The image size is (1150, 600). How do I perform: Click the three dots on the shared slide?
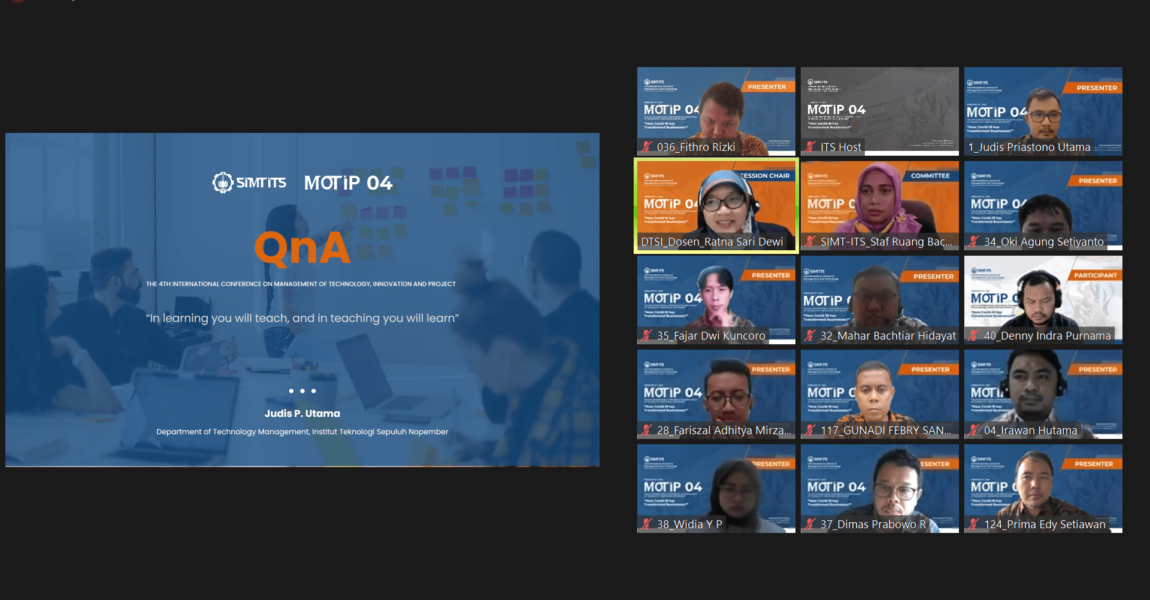(x=302, y=391)
